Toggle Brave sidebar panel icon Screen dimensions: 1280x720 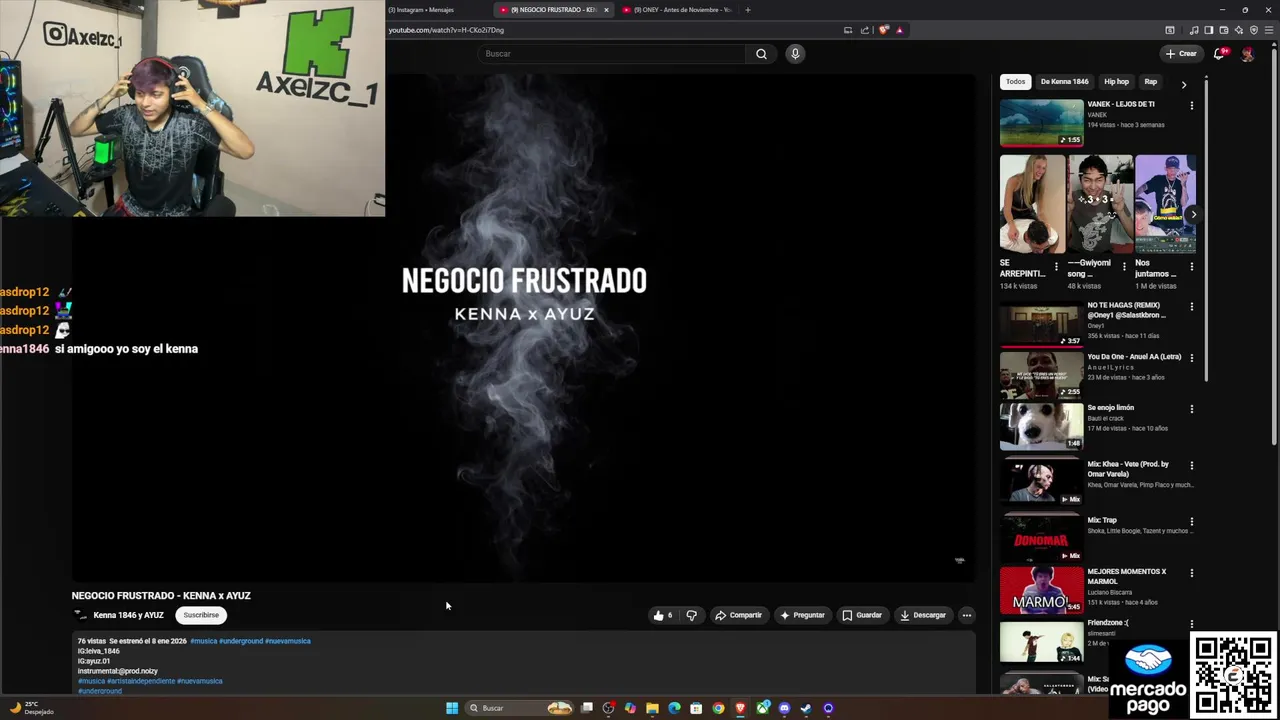(x=1209, y=30)
